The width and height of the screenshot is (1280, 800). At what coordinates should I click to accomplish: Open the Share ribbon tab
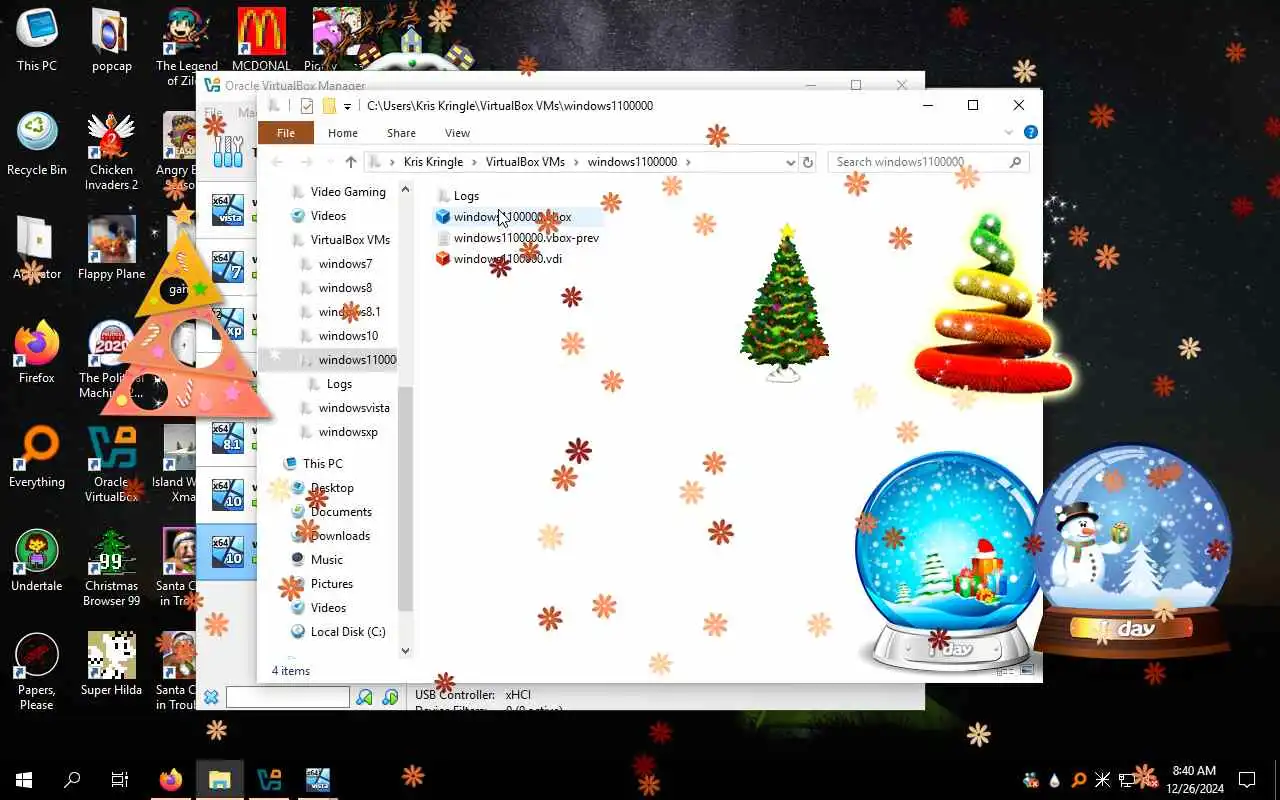coord(401,133)
